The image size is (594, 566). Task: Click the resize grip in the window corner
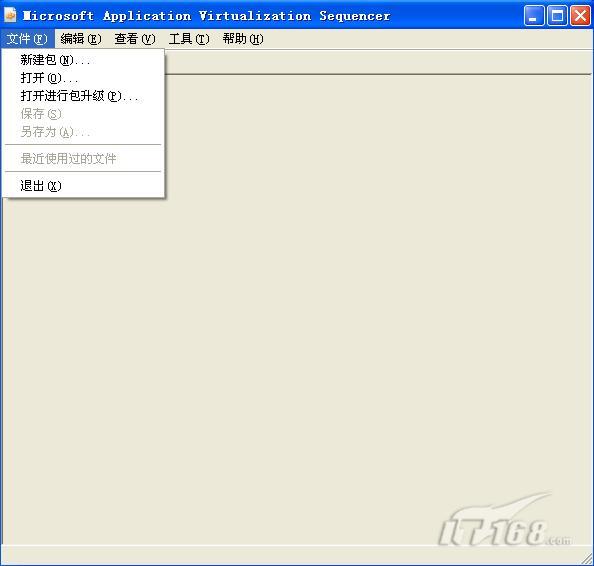pos(586,558)
